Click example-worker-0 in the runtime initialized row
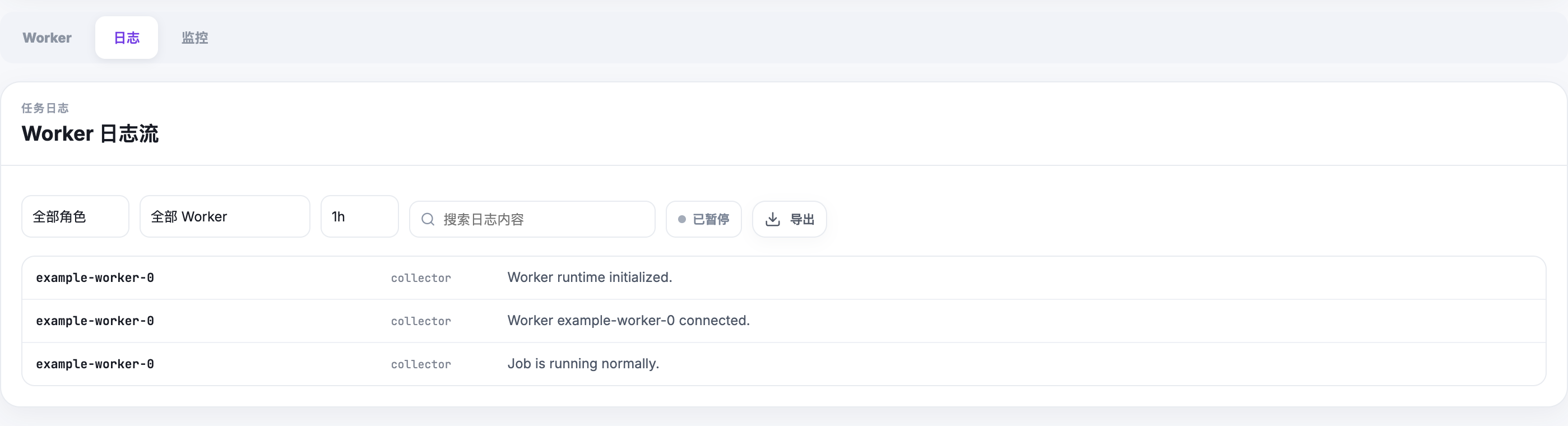 95,278
